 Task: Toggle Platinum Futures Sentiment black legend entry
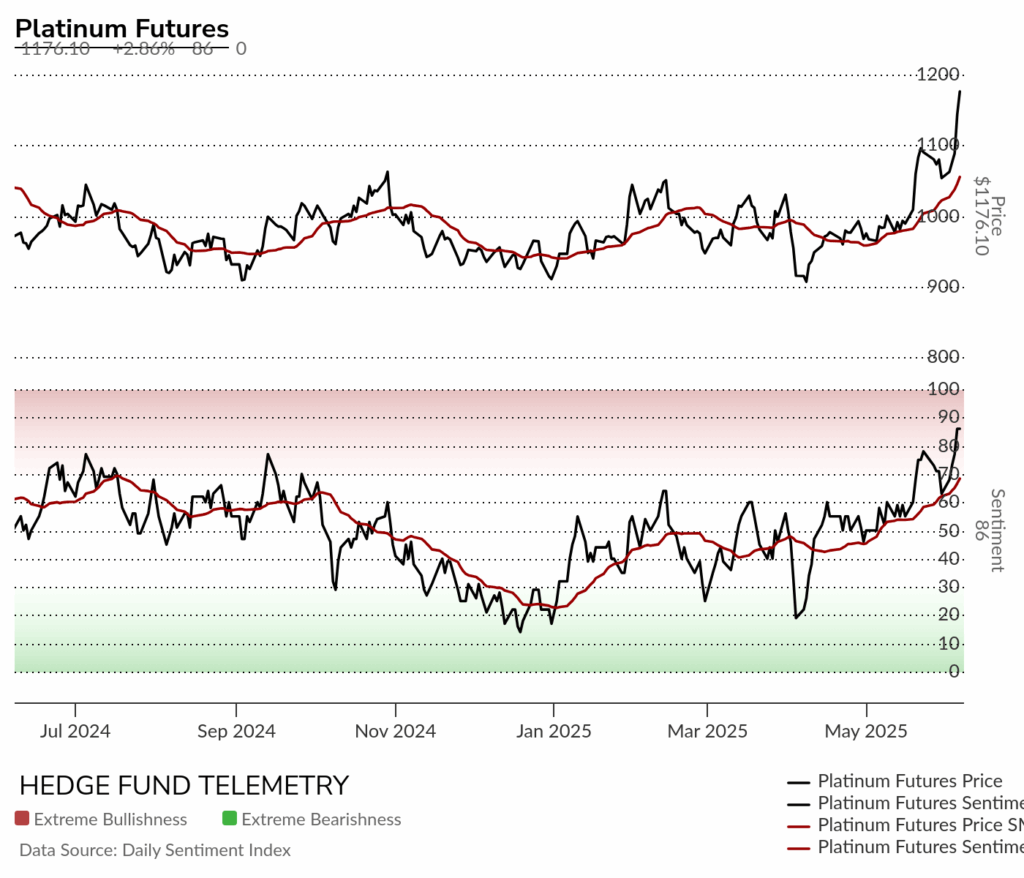coord(905,803)
